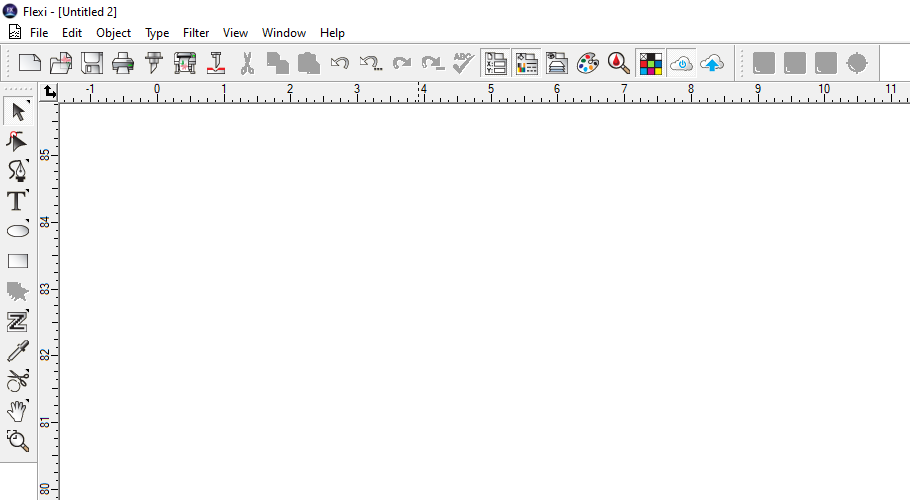The height and width of the screenshot is (500, 910).
Task: Click the Print icon in toolbar
Action: point(123,64)
